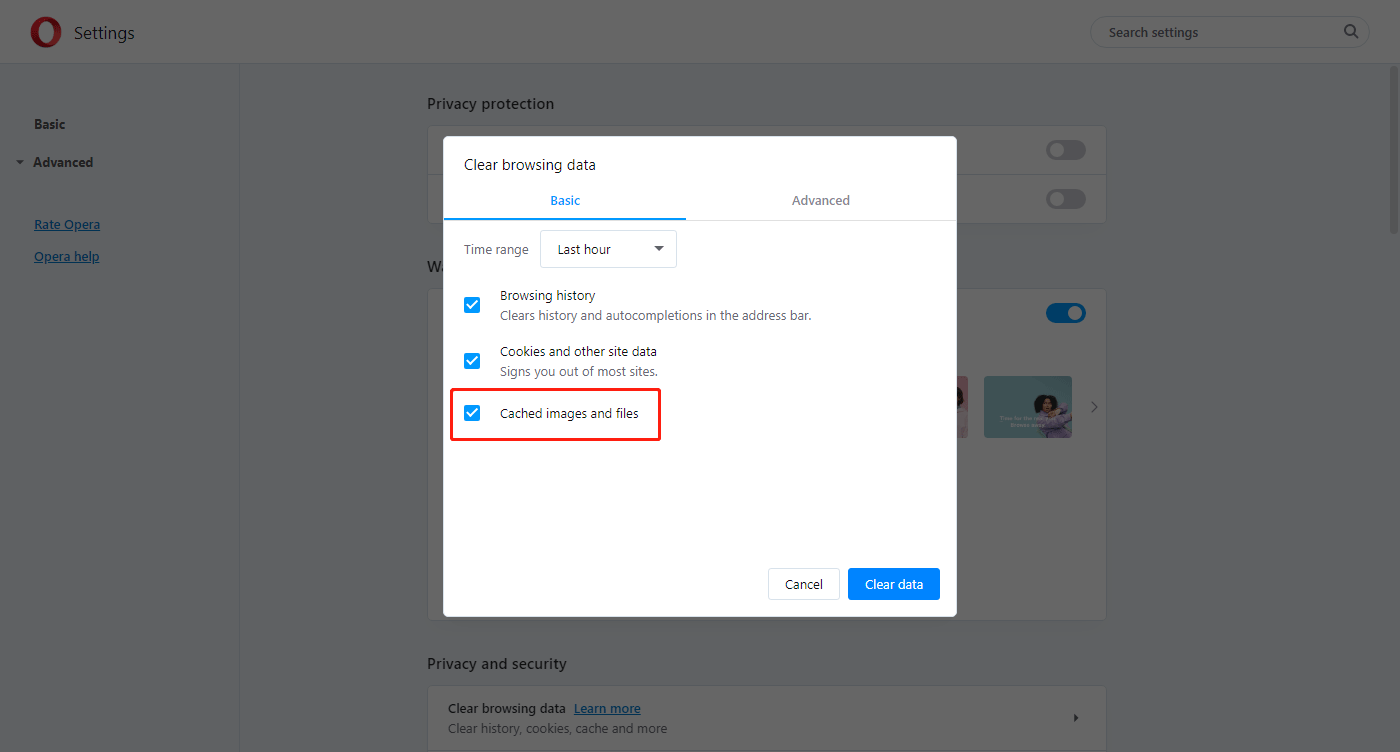Uncheck Browsing history
Screen dimensions: 1400x752
[471, 305]
